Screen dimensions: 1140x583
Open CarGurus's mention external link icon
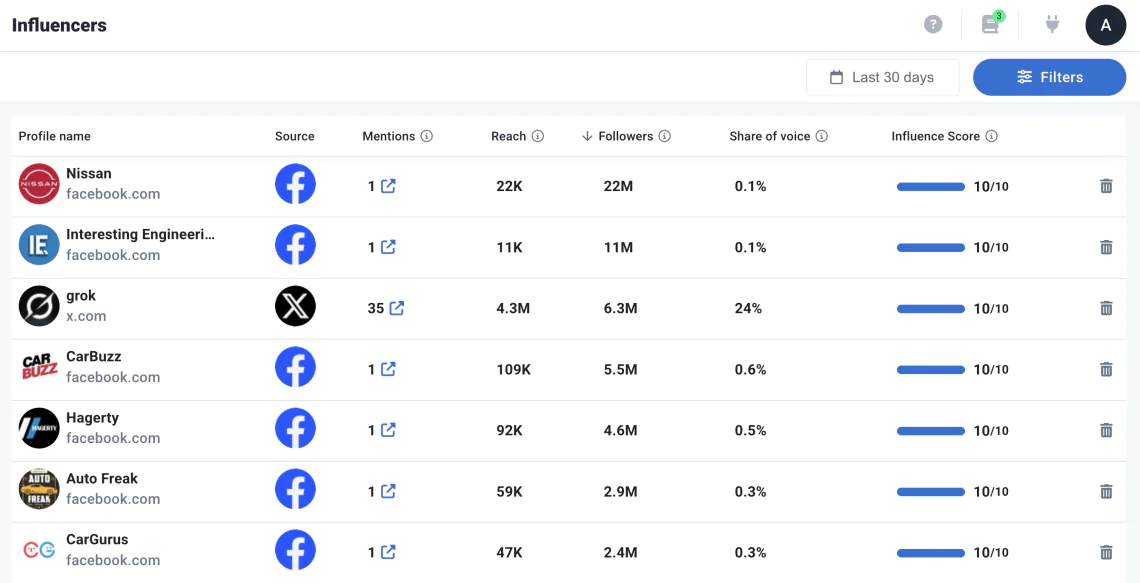(388, 552)
